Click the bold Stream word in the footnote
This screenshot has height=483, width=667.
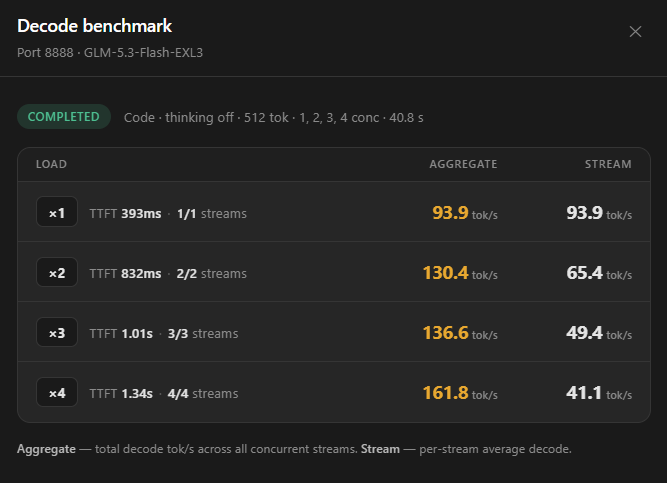(380, 449)
